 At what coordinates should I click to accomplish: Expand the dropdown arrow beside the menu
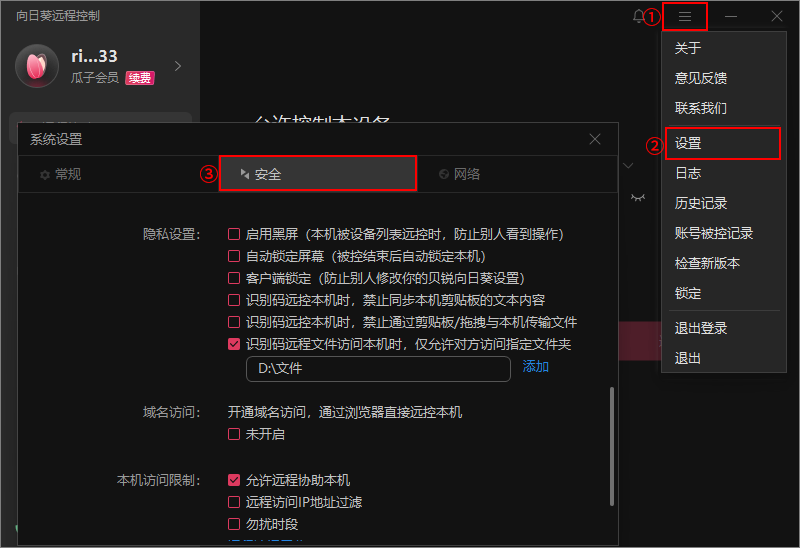click(629, 165)
